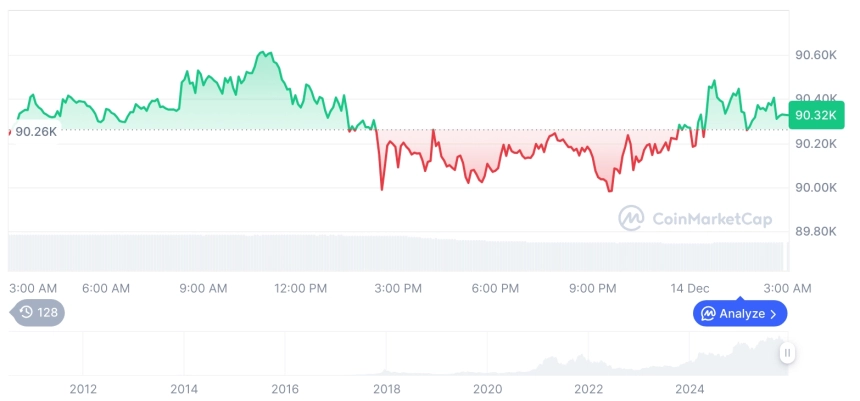Click the 6:00 PM time axis label
Screen dimensions: 860x401
point(495,288)
